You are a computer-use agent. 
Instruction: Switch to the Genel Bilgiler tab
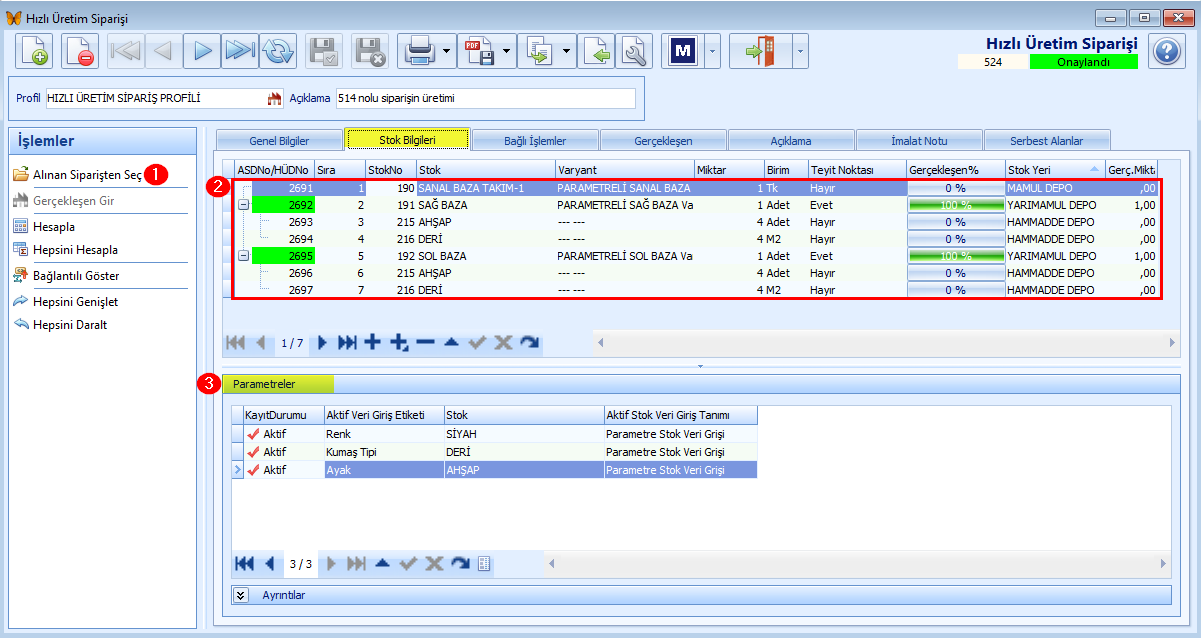(278, 141)
